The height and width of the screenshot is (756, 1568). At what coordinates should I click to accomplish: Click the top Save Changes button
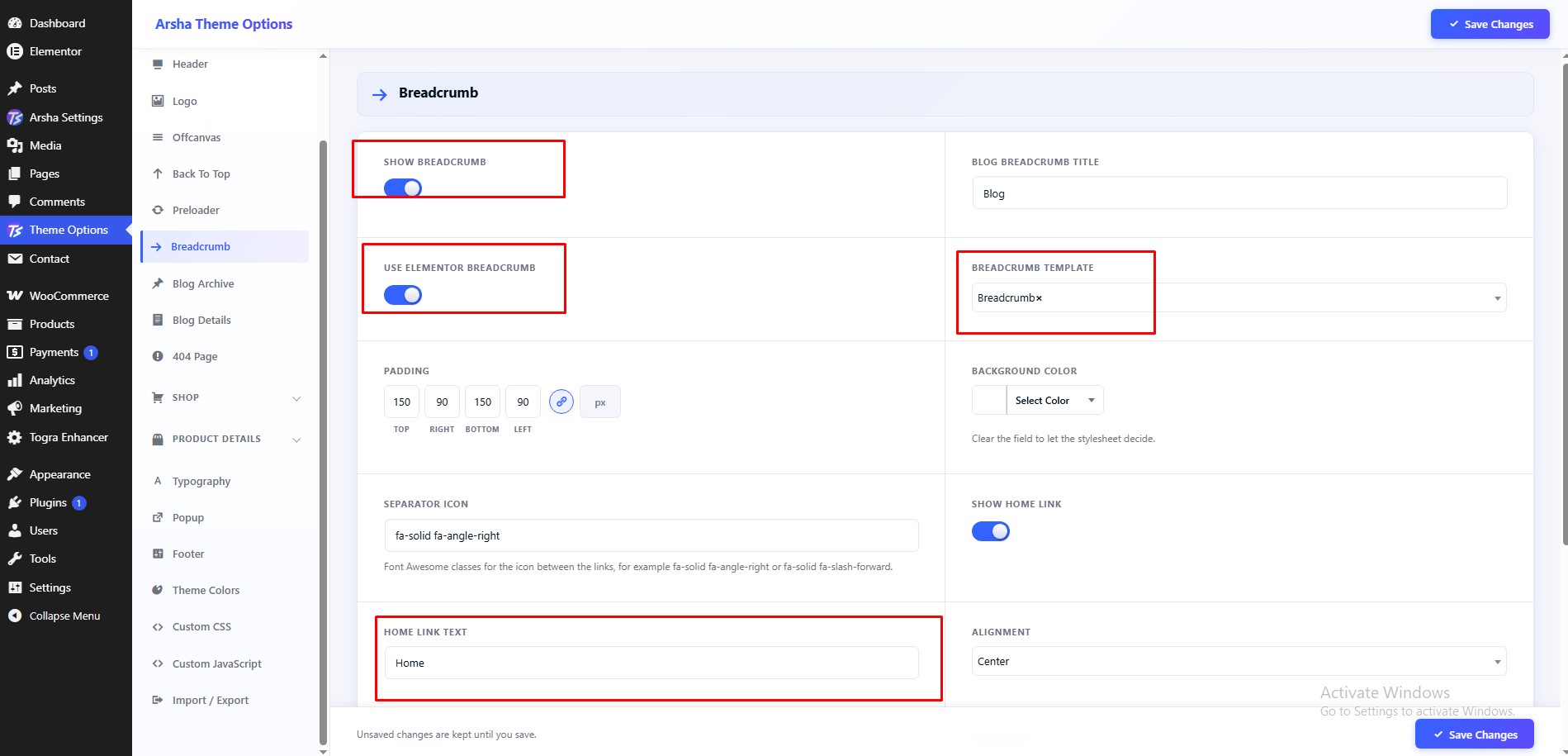(1490, 24)
